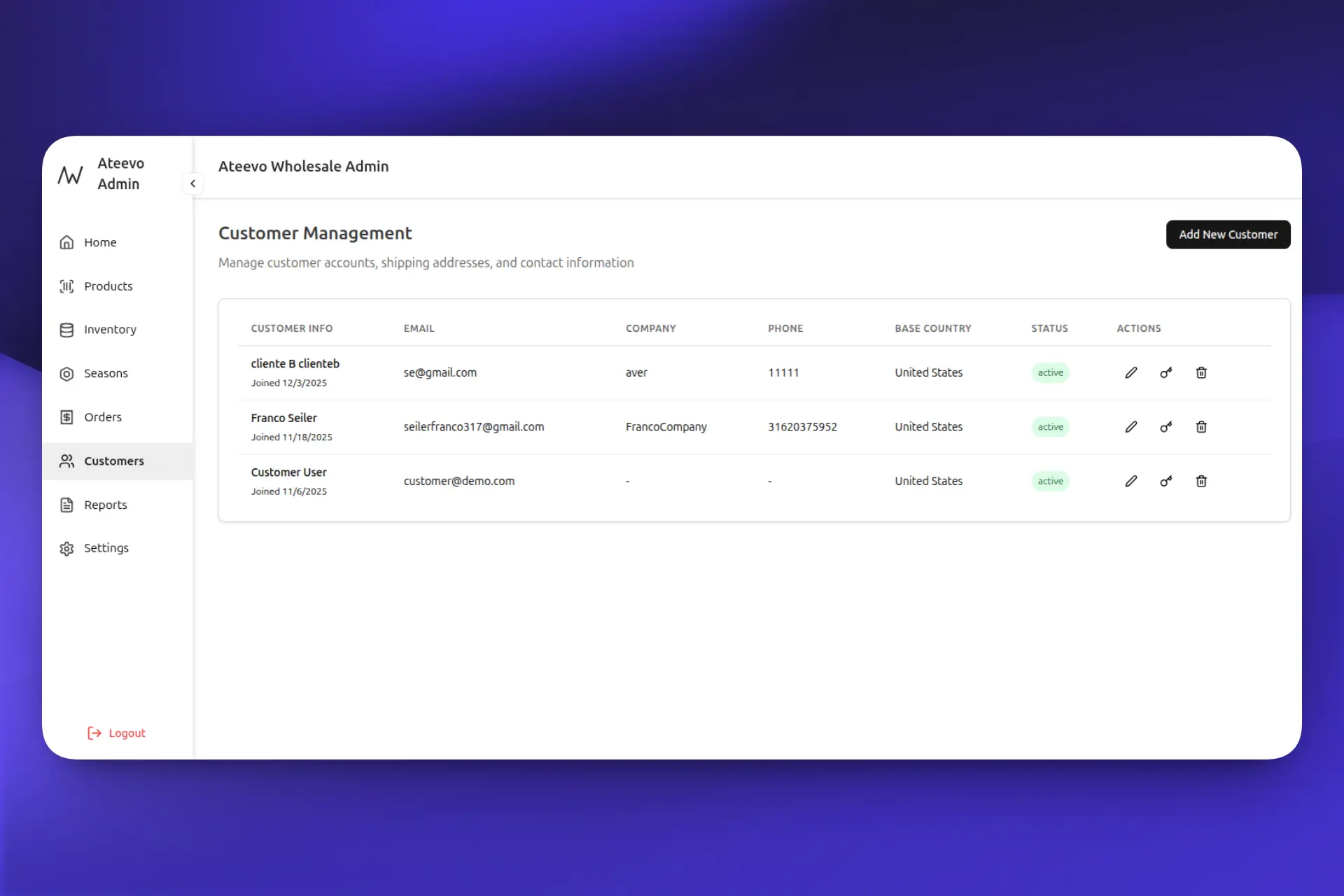Click the Ateevo Wholesale Admin header title

pos(303,167)
